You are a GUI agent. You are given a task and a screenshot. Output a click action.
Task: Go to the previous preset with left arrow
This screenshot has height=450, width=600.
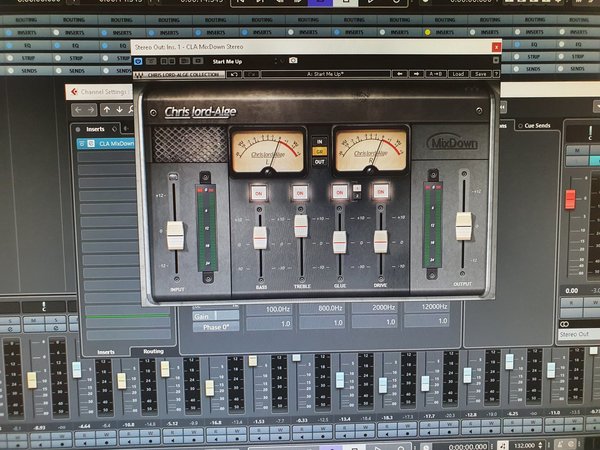point(399,73)
